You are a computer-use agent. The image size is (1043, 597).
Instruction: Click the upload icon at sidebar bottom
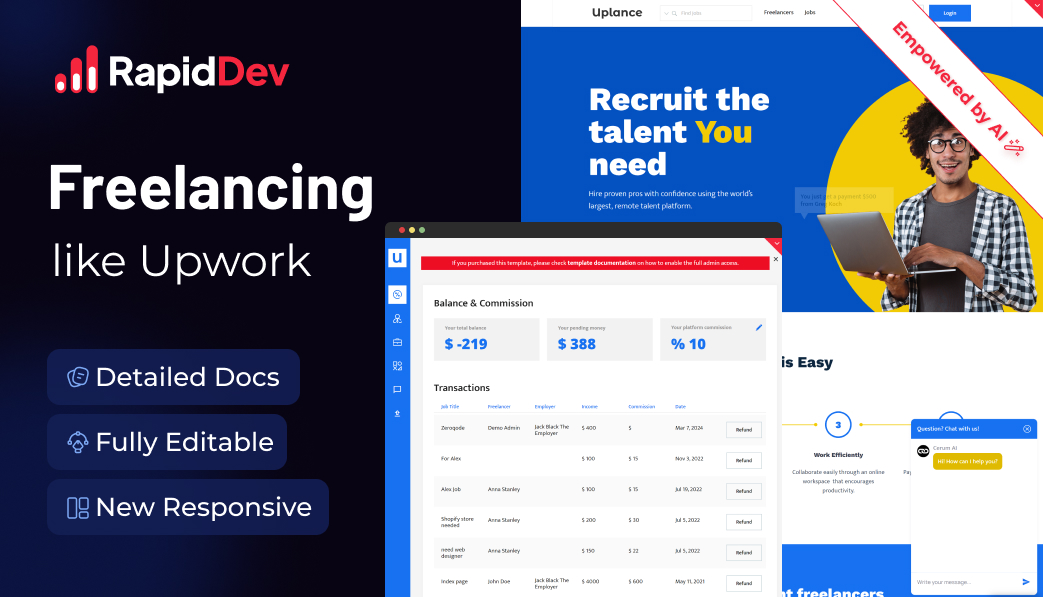point(397,414)
